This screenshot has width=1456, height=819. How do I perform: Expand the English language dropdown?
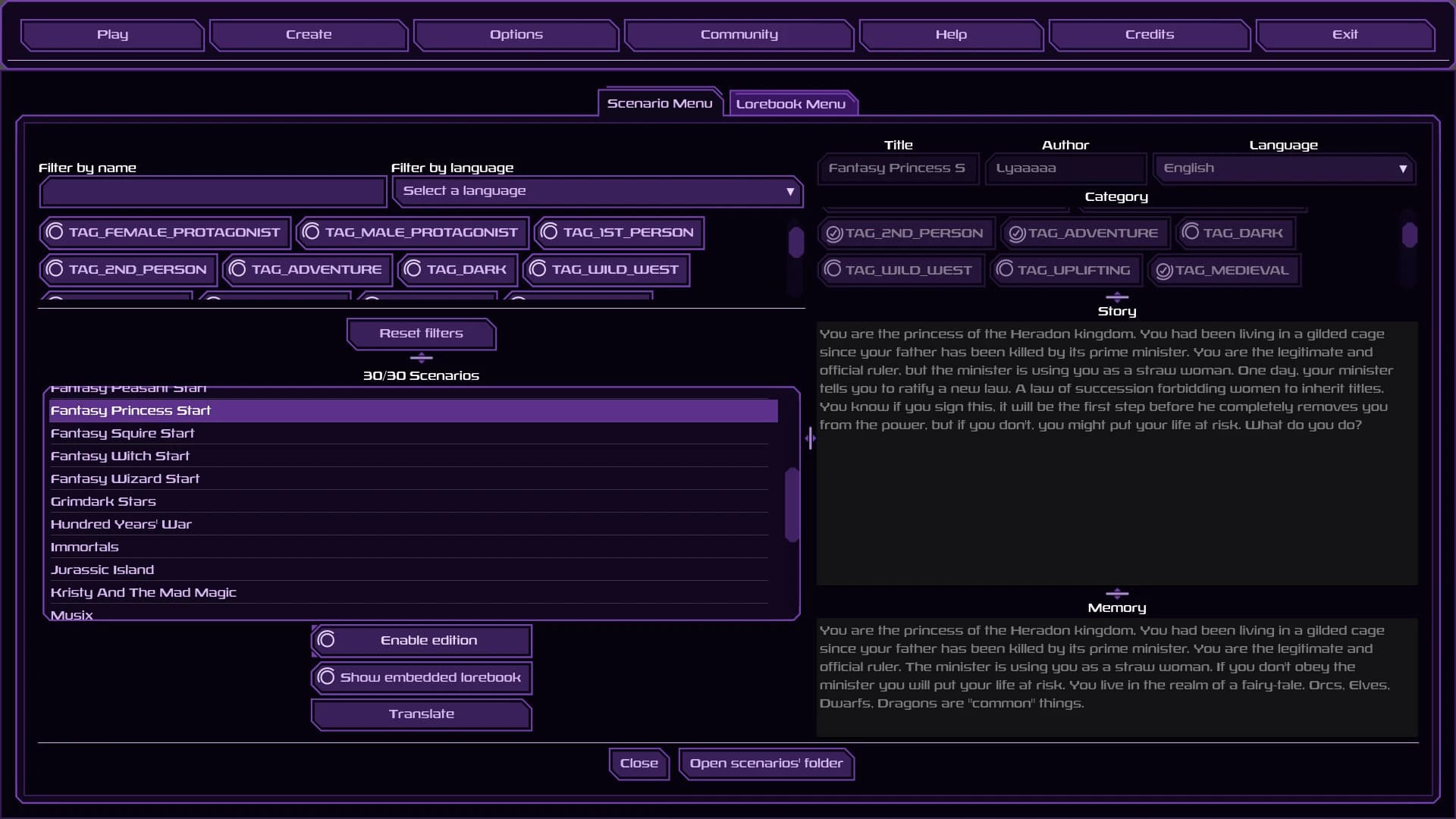point(1284,168)
